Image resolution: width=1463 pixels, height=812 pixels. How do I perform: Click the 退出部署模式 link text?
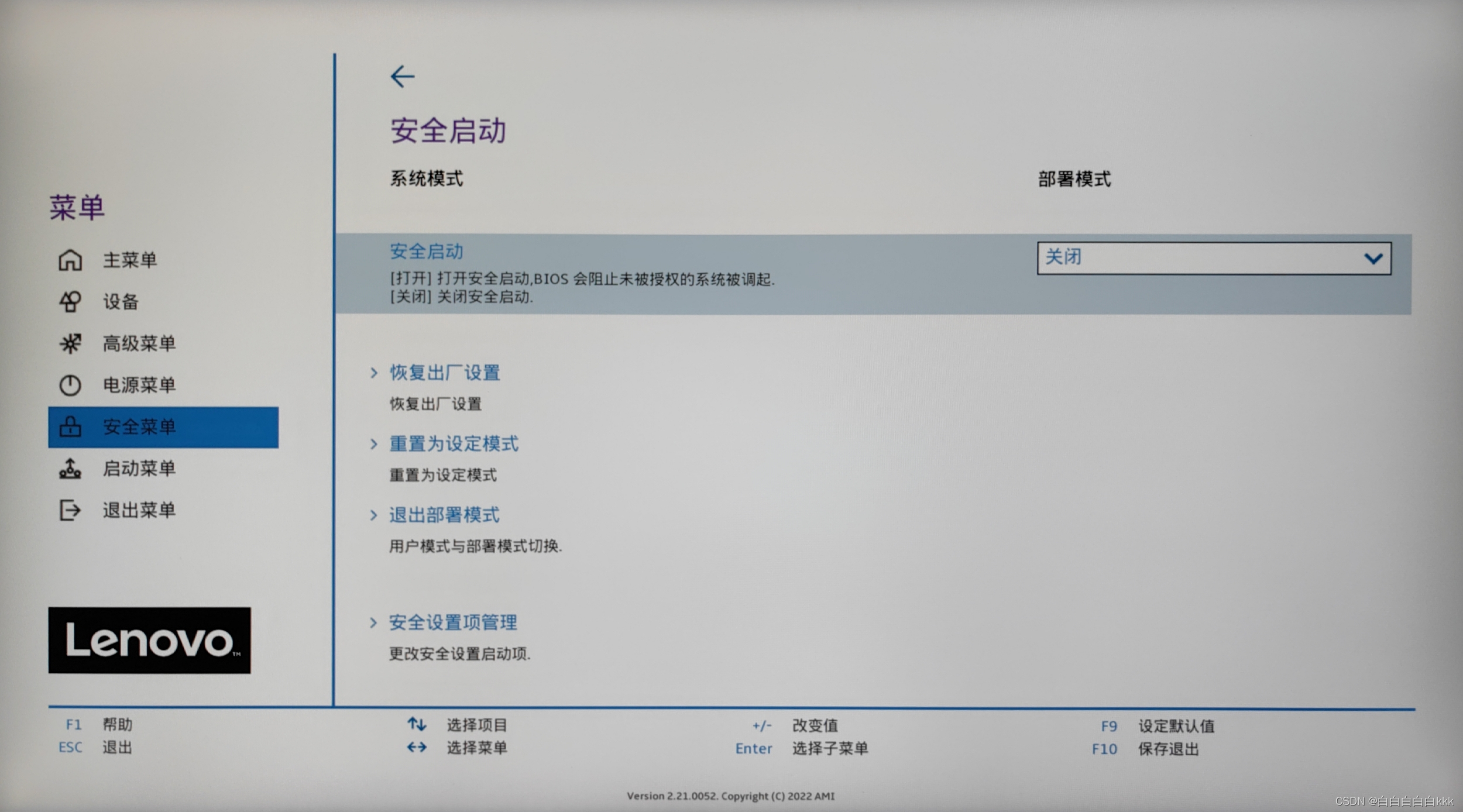coord(444,515)
